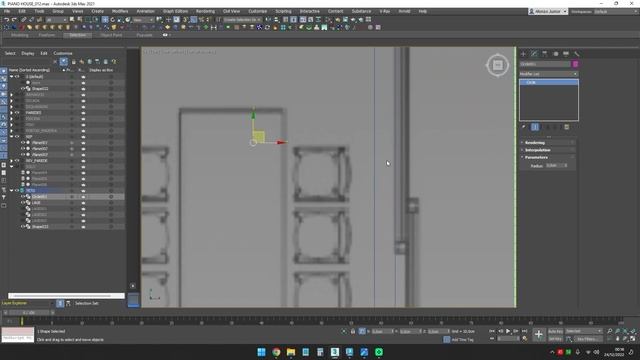This screenshot has height=360, width=640.
Task: Click the Radius spinner arrows
Action: (566, 166)
